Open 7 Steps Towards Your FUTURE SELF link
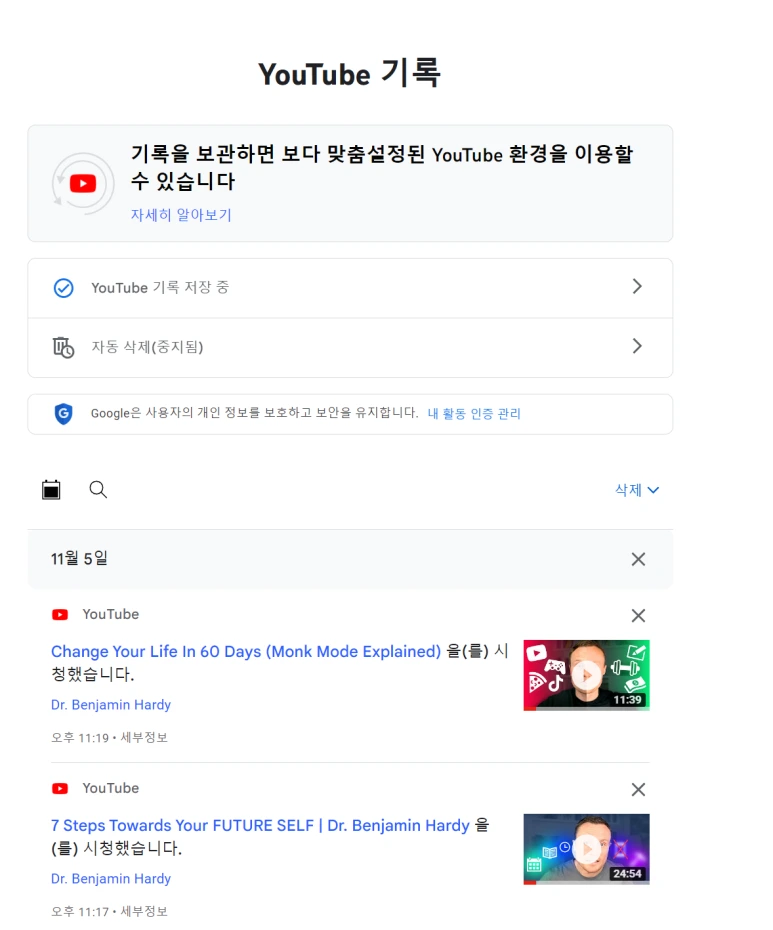This screenshot has width=773, height=930. point(260,825)
